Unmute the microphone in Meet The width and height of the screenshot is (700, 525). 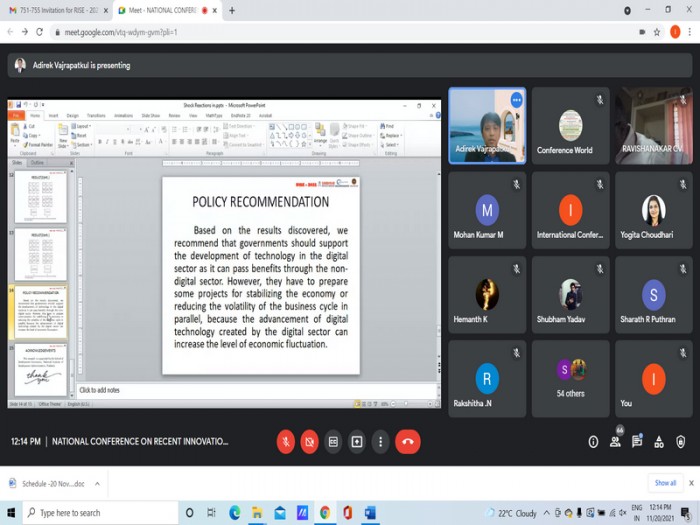[x=286, y=441]
